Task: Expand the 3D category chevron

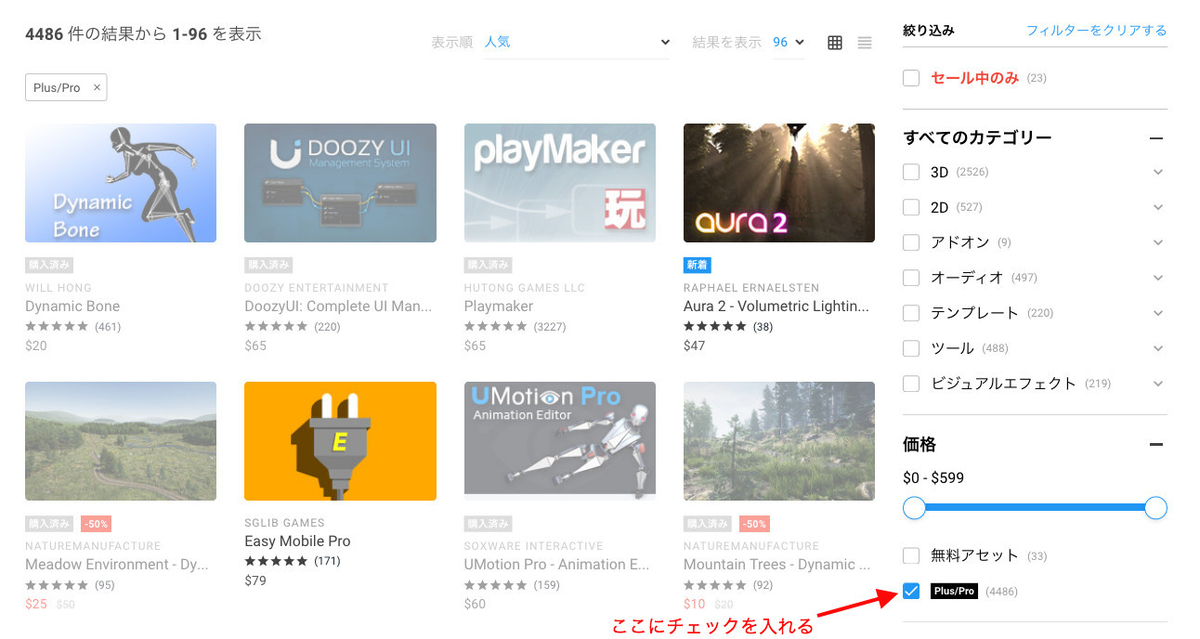Action: (1158, 172)
